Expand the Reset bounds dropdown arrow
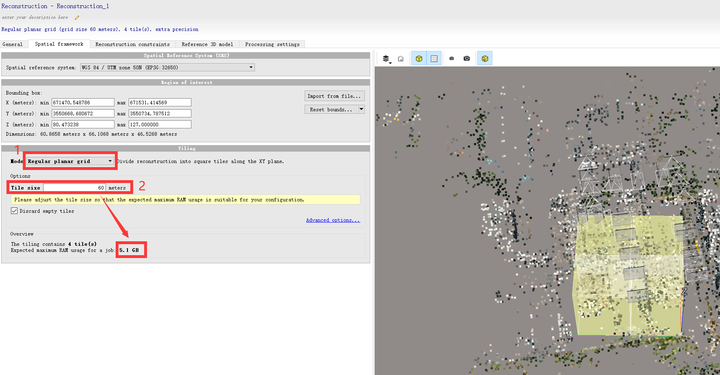Image resolution: width=720 pixels, height=375 pixels. [x=361, y=109]
